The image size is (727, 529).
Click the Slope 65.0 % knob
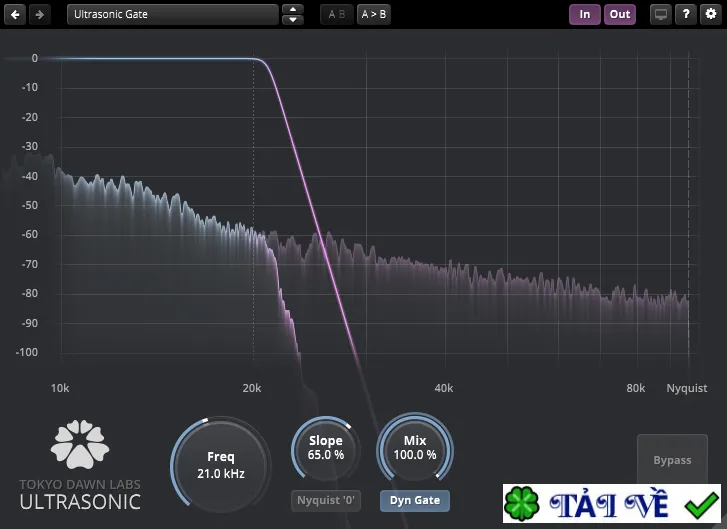(326, 448)
